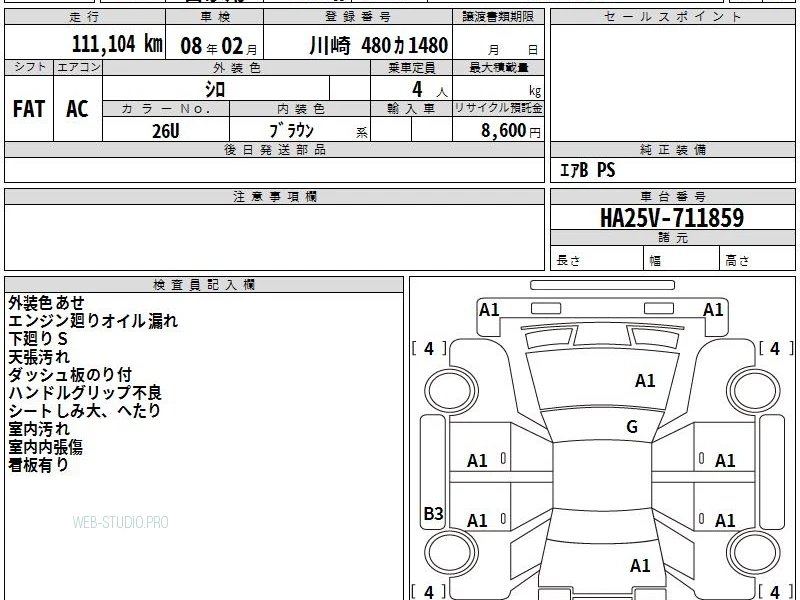Click the "乗車定員" header
The height and width of the screenshot is (600, 800).
[412, 68]
